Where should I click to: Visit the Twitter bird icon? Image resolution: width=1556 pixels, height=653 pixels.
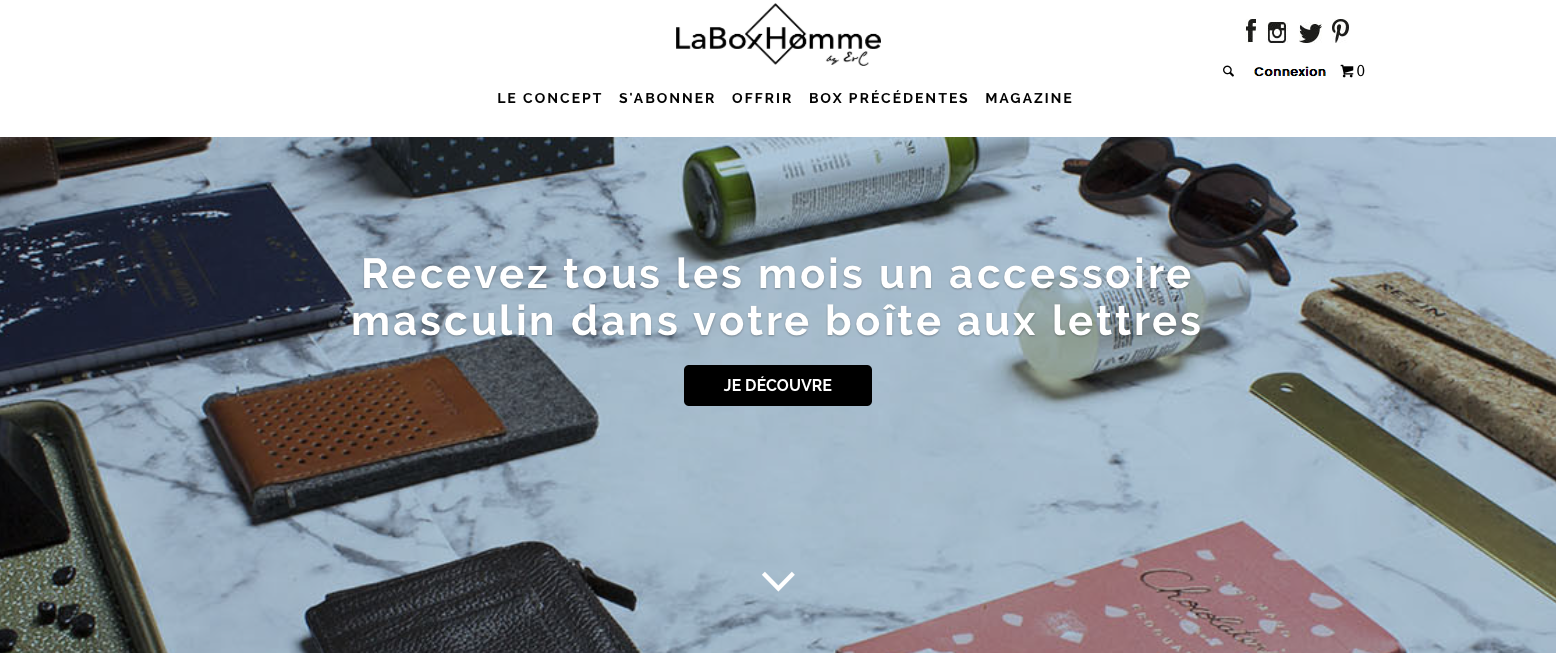[x=1310, y=33]
